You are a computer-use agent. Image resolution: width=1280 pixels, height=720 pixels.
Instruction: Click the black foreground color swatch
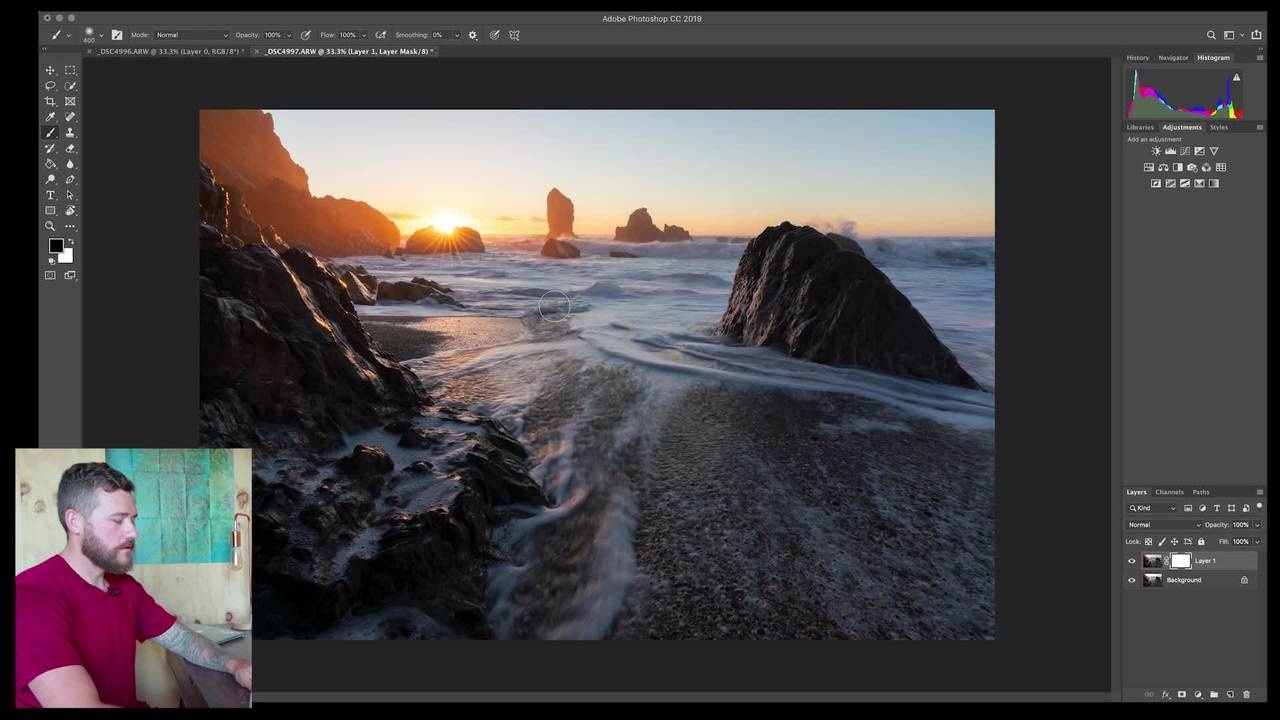point(56,246)
